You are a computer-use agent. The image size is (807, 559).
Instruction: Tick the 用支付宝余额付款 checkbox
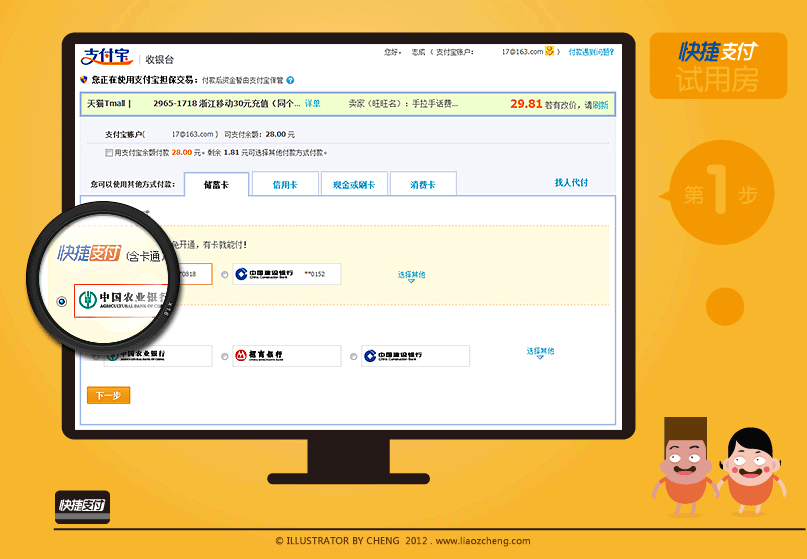[x=109, y=153]
